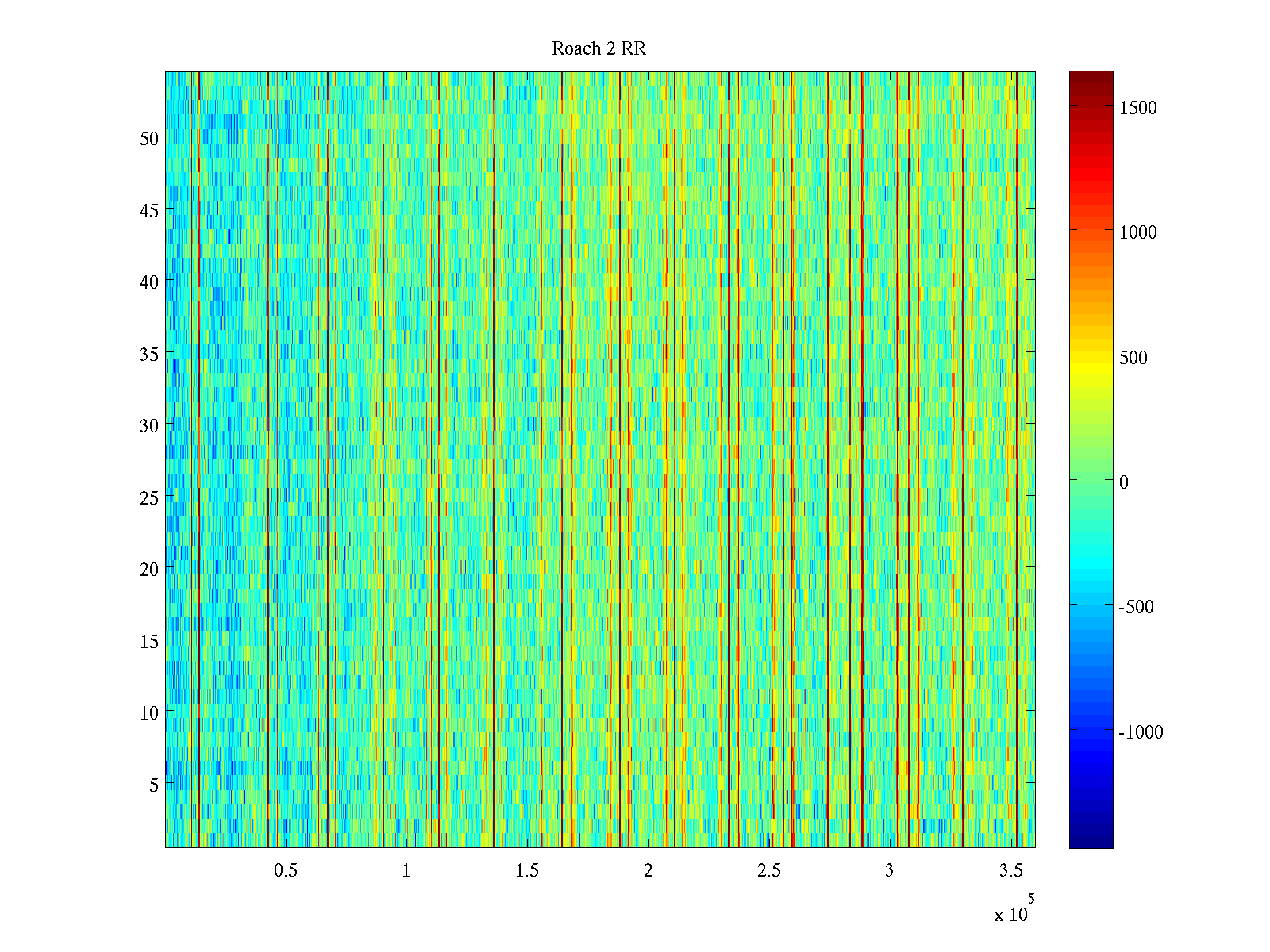Image resolution: width=1270 pixels, height=952 pixels.
Task: Select the y-axis tick label 35
Action: click(x=149, y=354)
